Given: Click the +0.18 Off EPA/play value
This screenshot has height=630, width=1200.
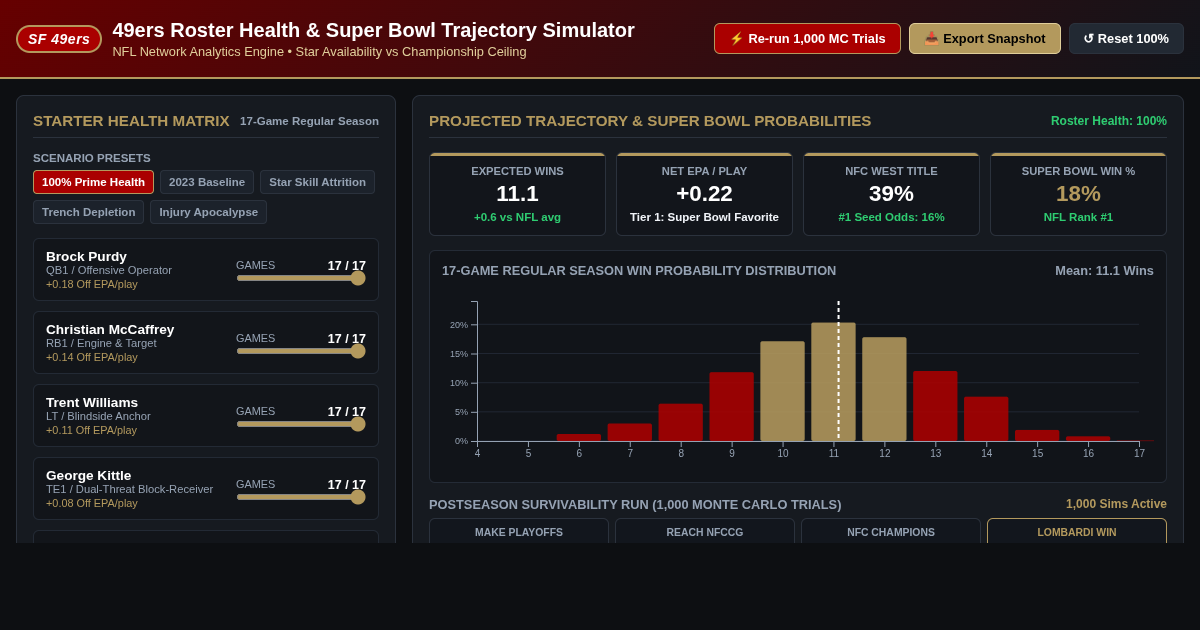Looking at the screenshot, I should [x=92, y=284].
